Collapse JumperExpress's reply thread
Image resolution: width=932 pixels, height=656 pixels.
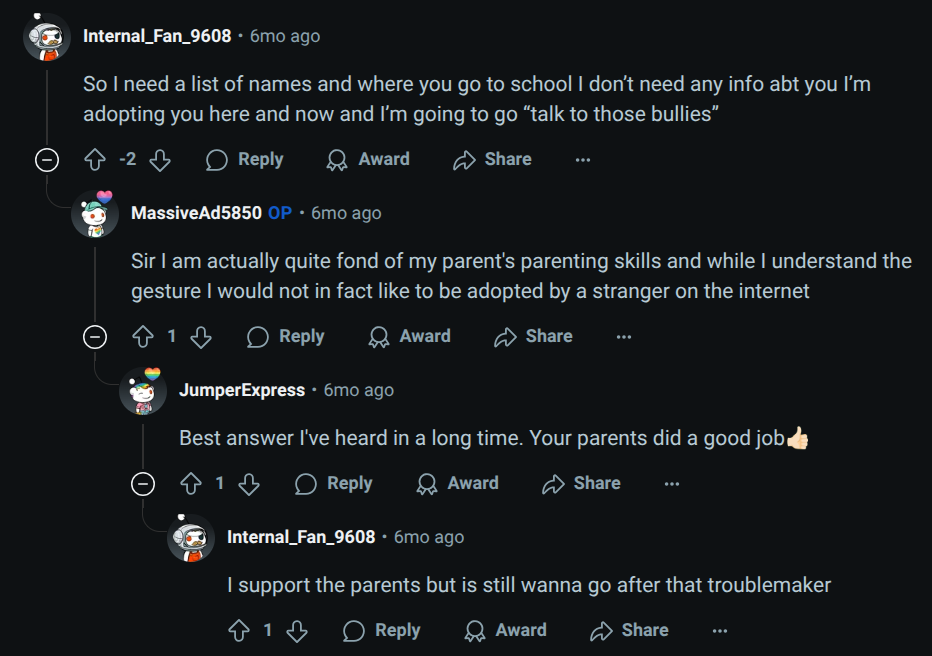click(143, 484)
